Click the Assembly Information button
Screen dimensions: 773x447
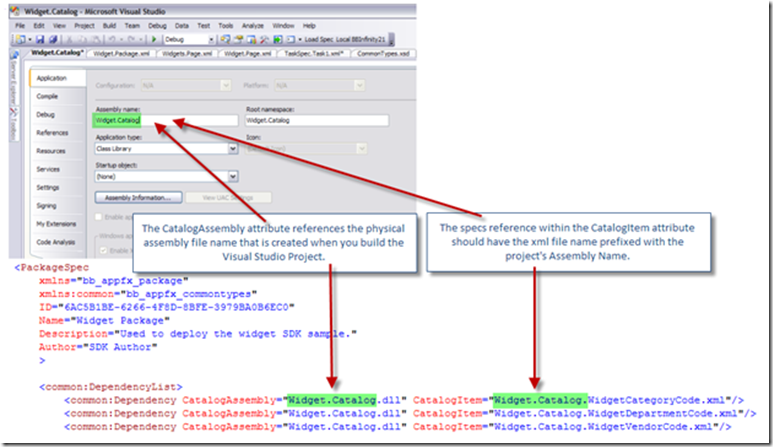(138, 198)
